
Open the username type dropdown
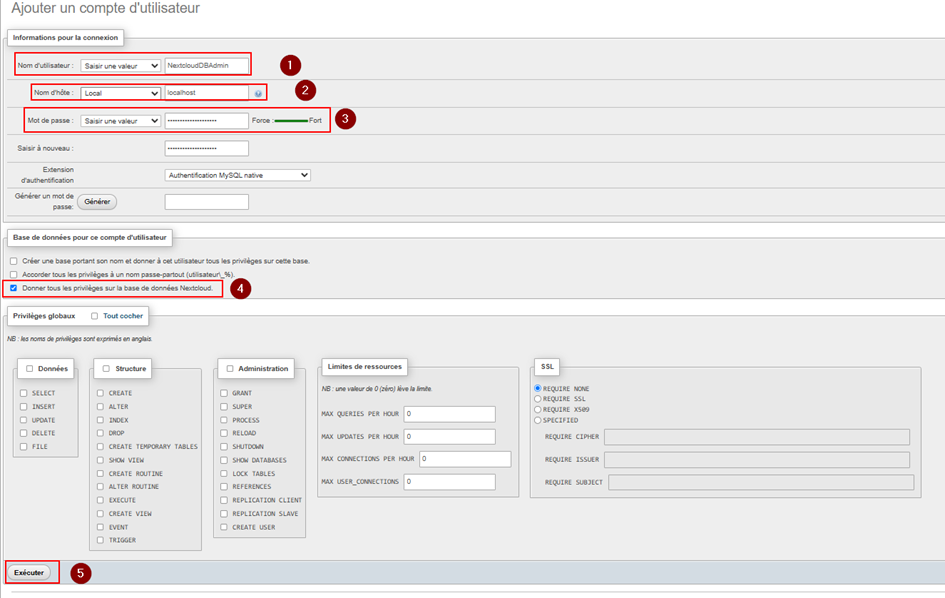(120, 66)
